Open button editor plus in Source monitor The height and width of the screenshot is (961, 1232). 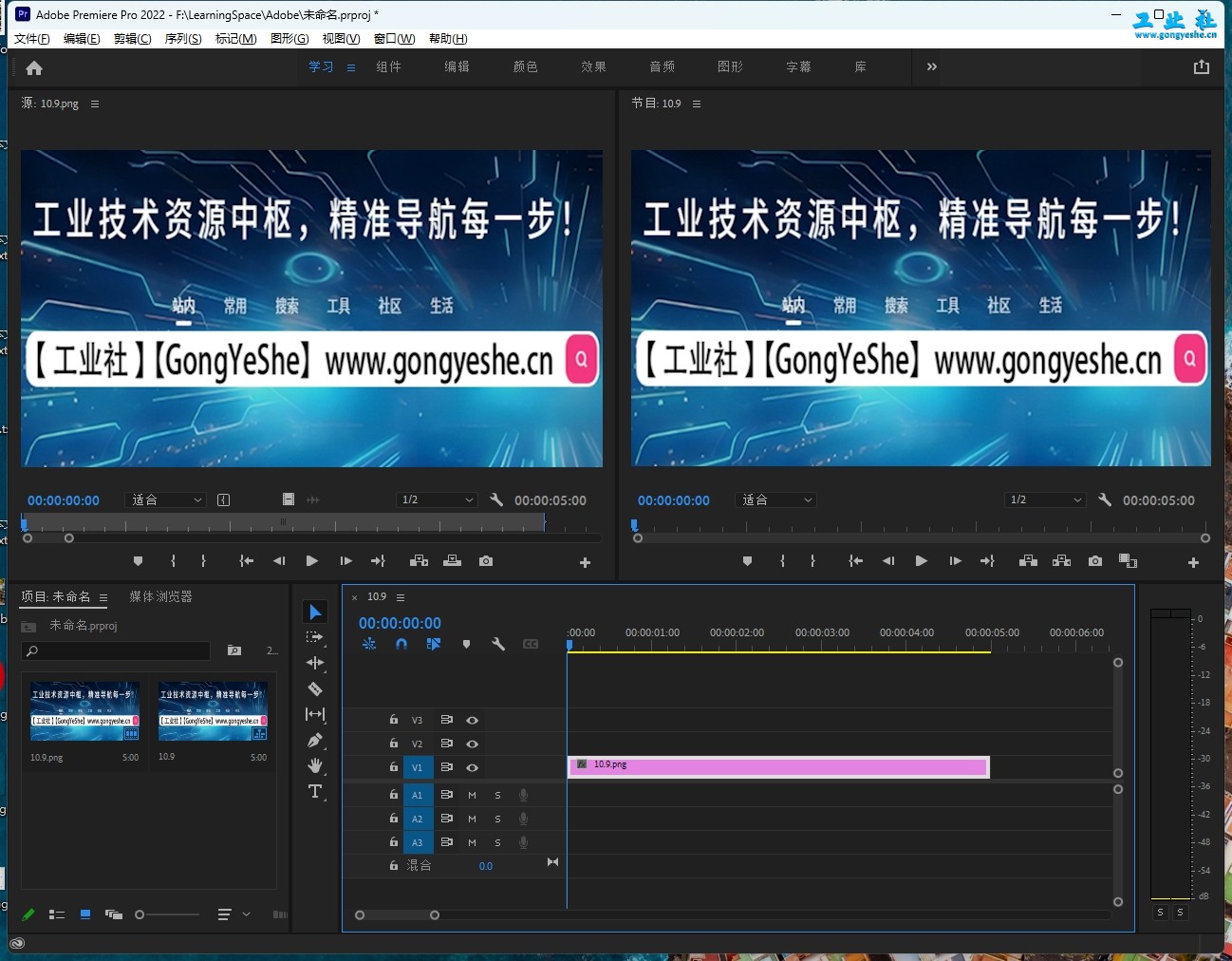click(x=585, y=562)
